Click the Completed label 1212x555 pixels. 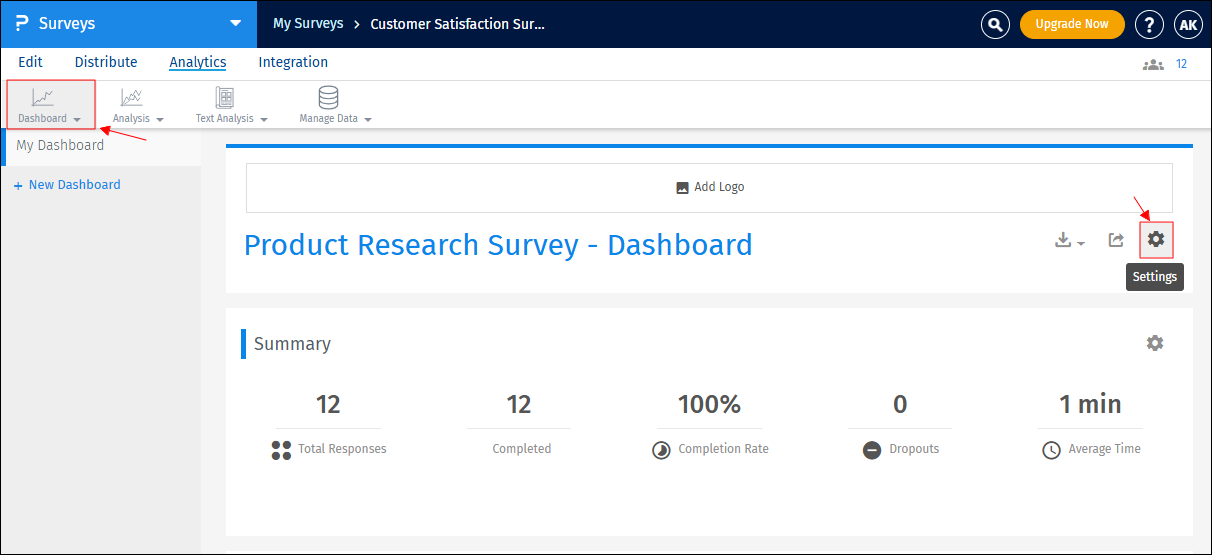tap(522, 449)
